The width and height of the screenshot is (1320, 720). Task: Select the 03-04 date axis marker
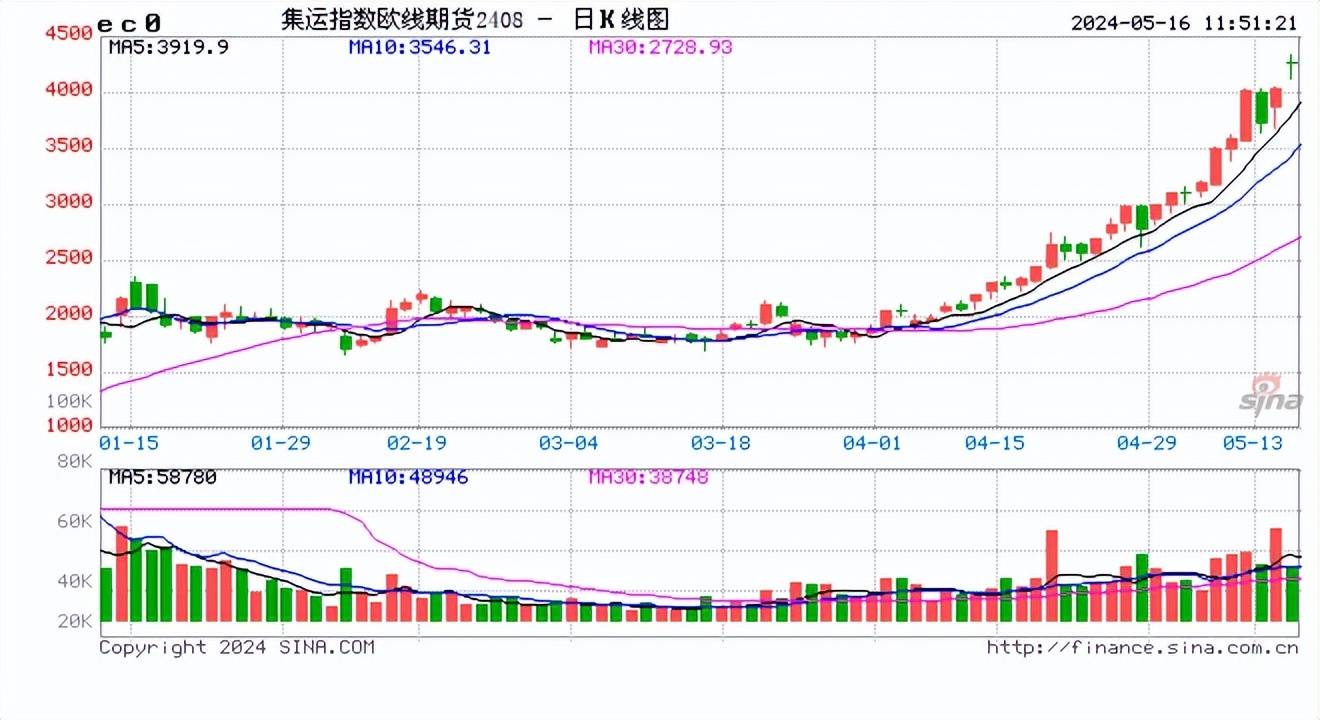569,442
